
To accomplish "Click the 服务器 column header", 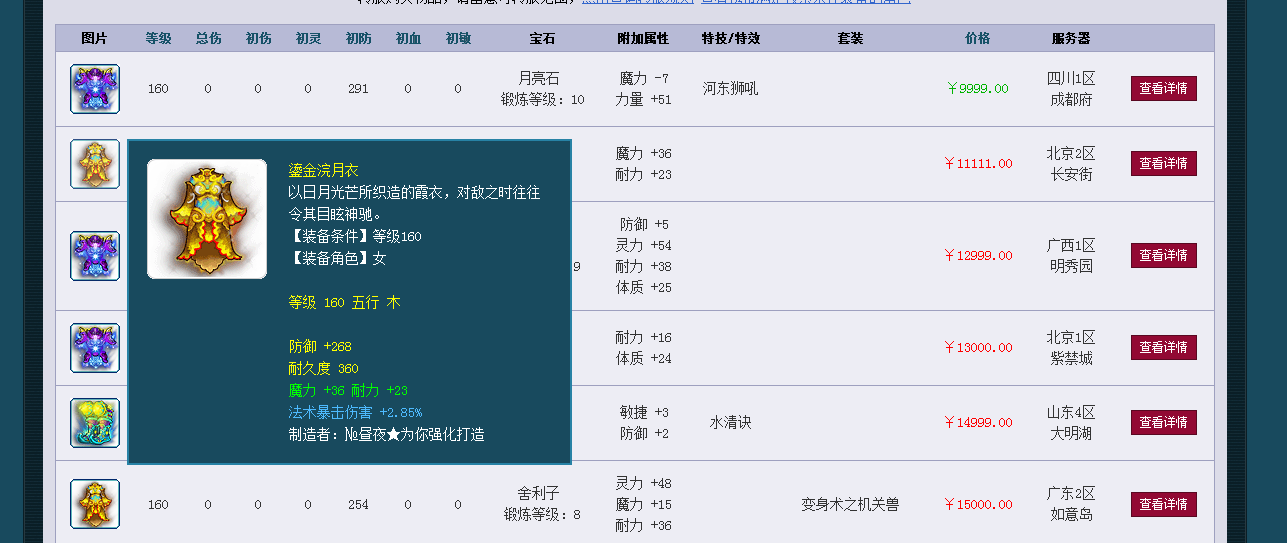I will (1071, 38).
